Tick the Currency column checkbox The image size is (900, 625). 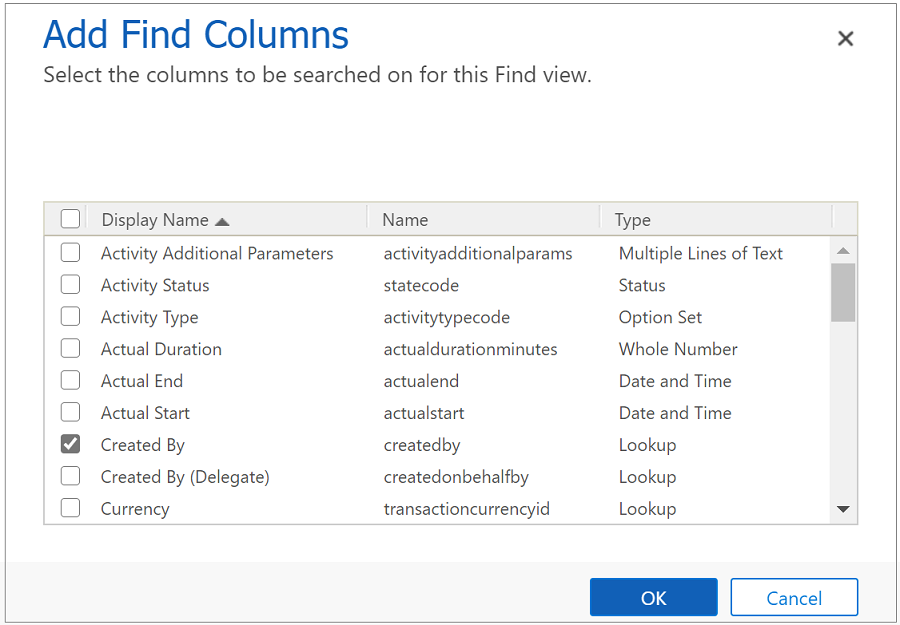click(71, 508)
